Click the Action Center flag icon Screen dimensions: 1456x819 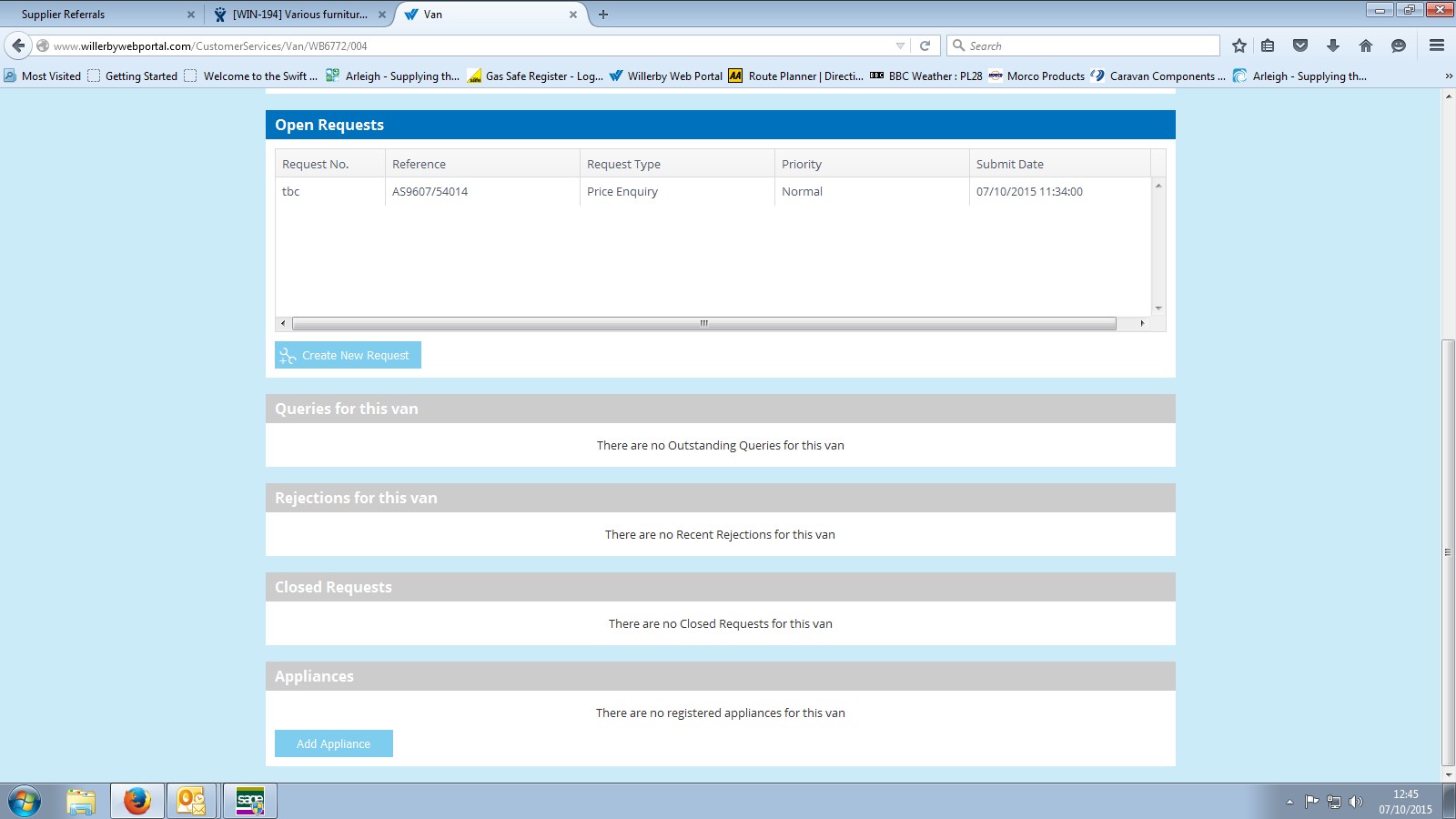coord(1311,802)
